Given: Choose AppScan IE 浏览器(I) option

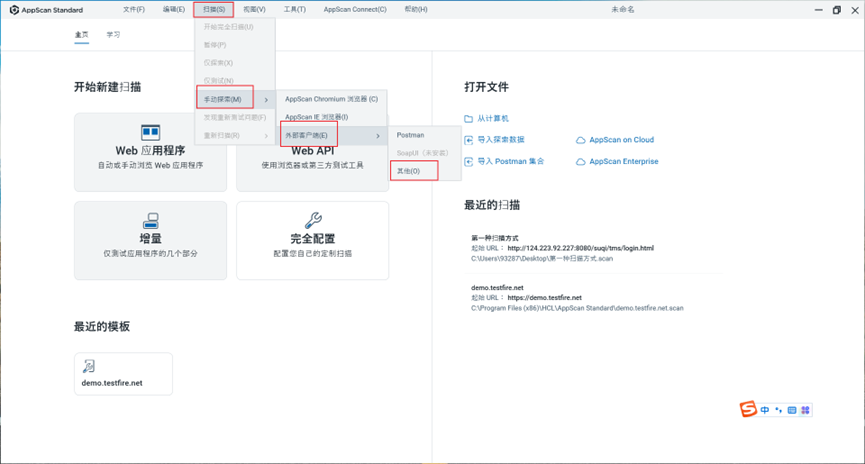Looking at the screenshot, I should coord(317,117).
